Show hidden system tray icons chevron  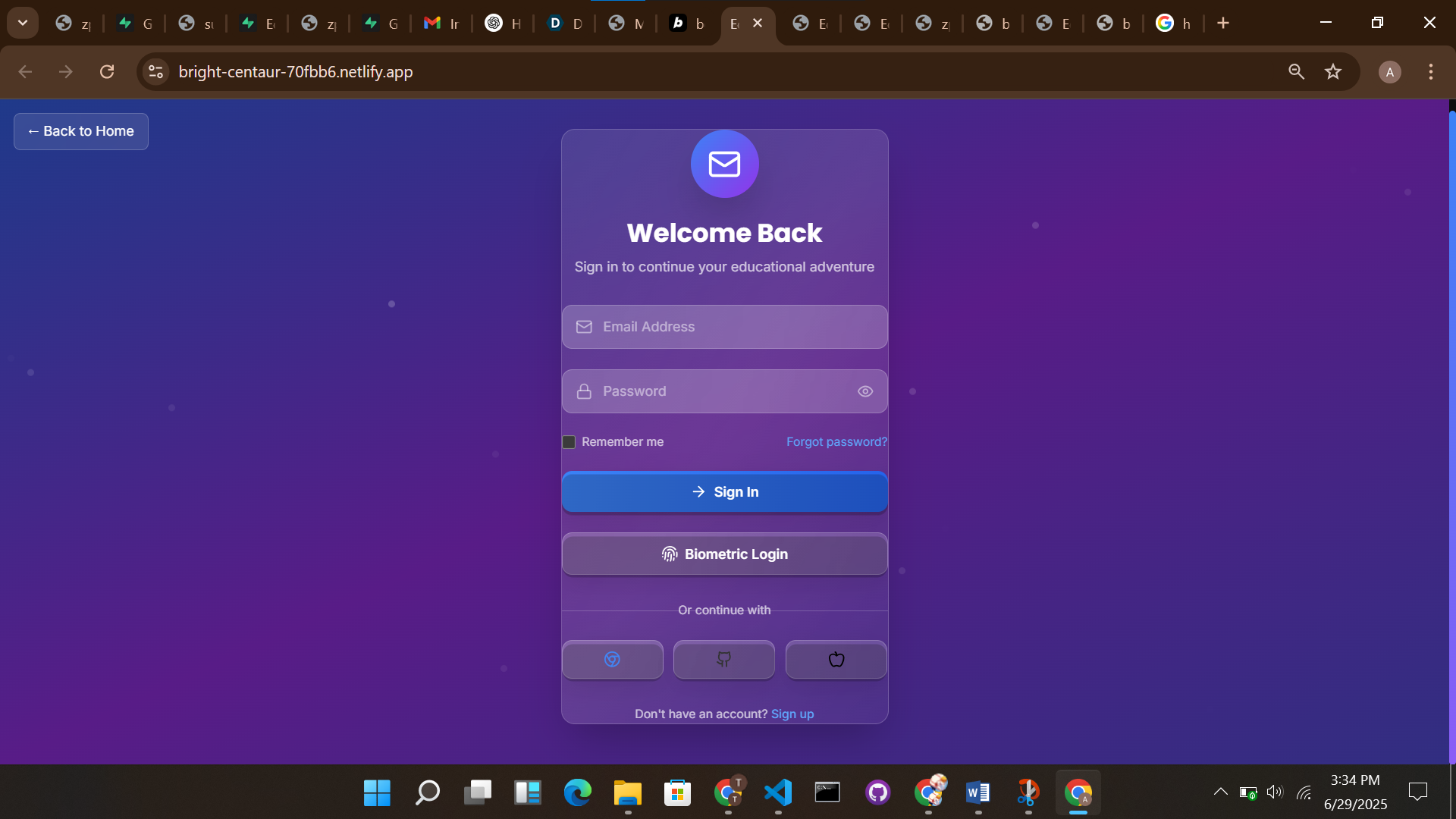coord(1220,792)
